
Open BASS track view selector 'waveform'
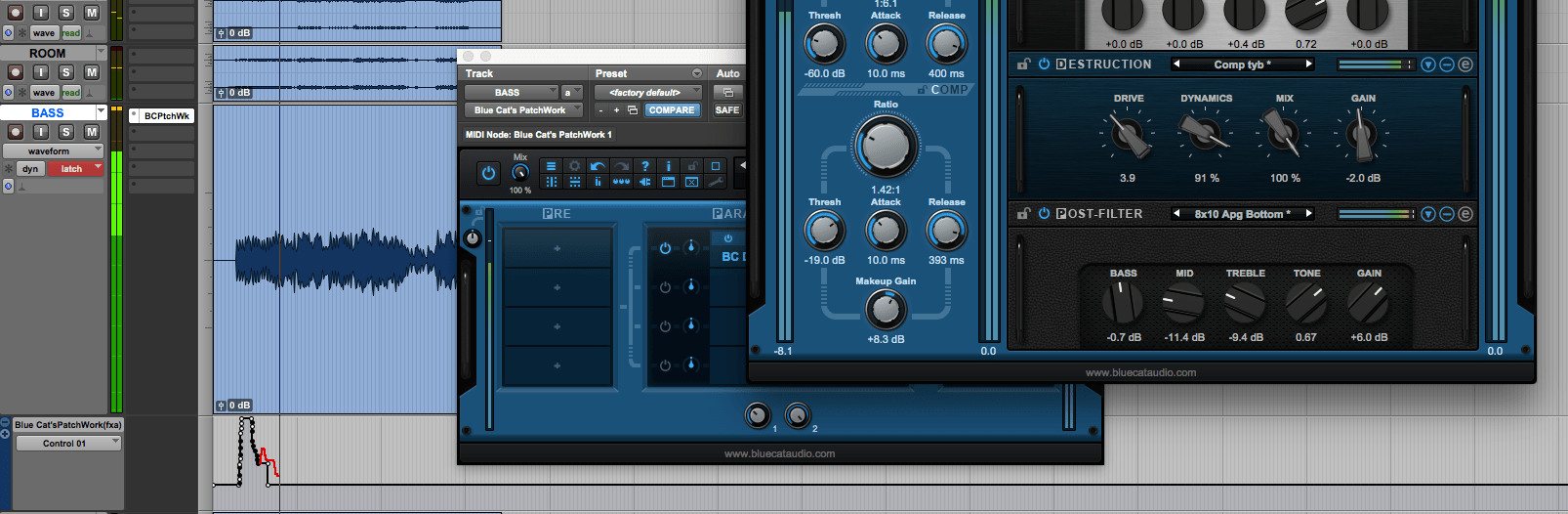53,151
